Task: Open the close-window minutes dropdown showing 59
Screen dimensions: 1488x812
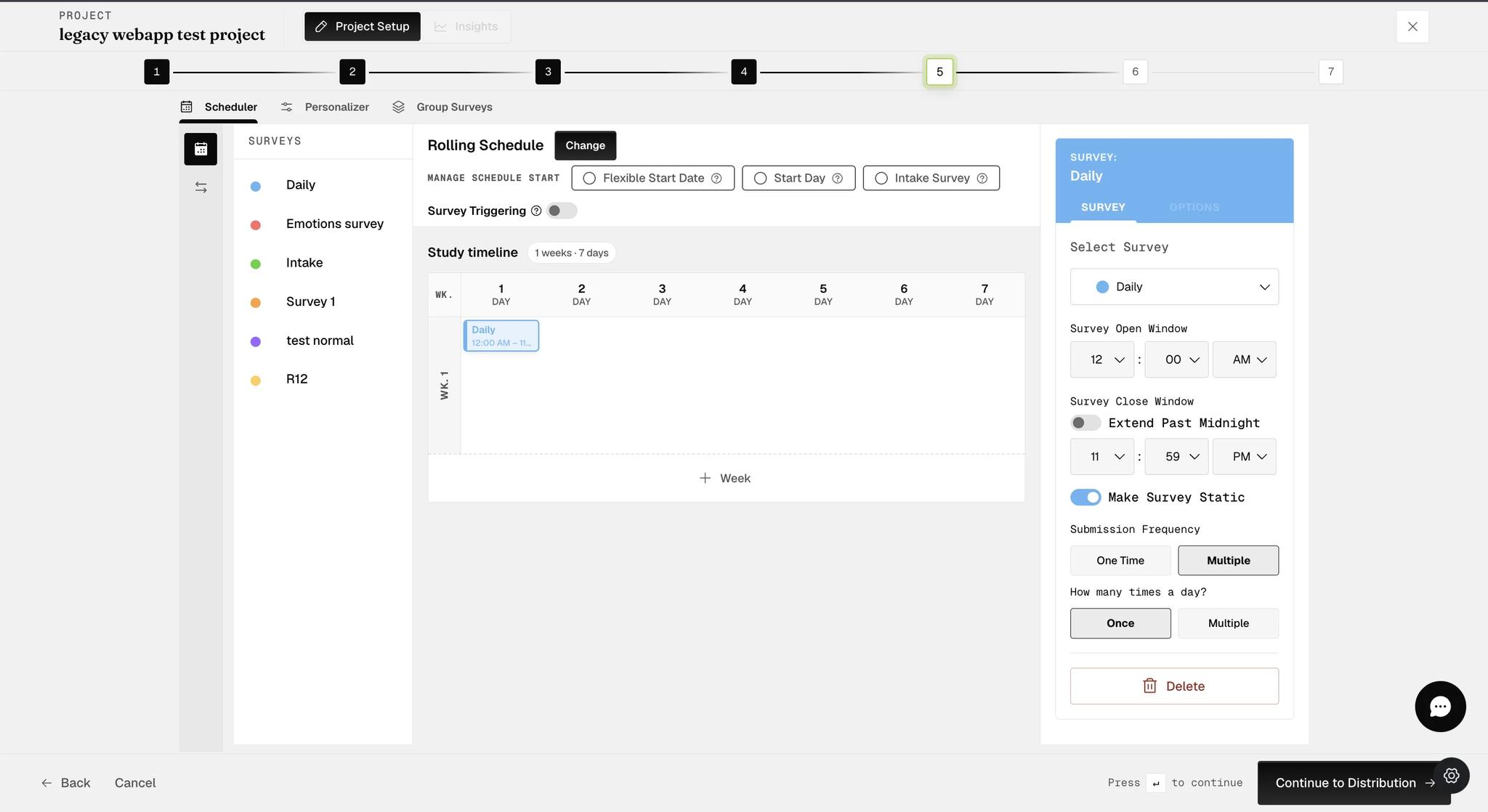Action: (x=1176, y=457)
